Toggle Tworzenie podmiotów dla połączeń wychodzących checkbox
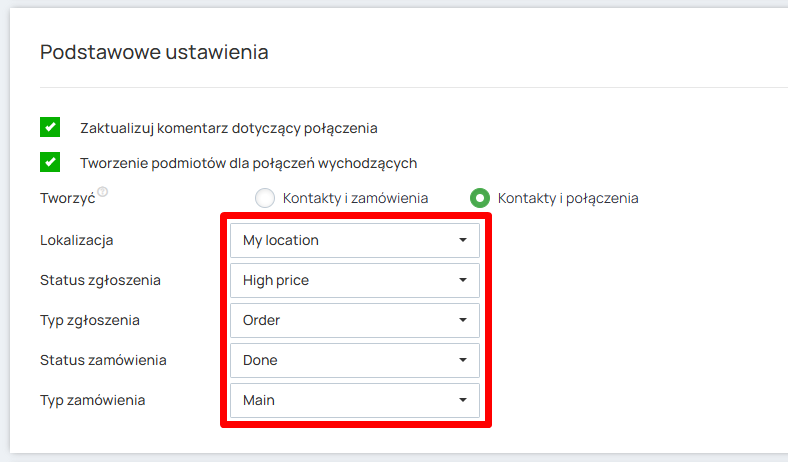Image resolution: width=788 pixels, height=462 pixels. point(50,162)
